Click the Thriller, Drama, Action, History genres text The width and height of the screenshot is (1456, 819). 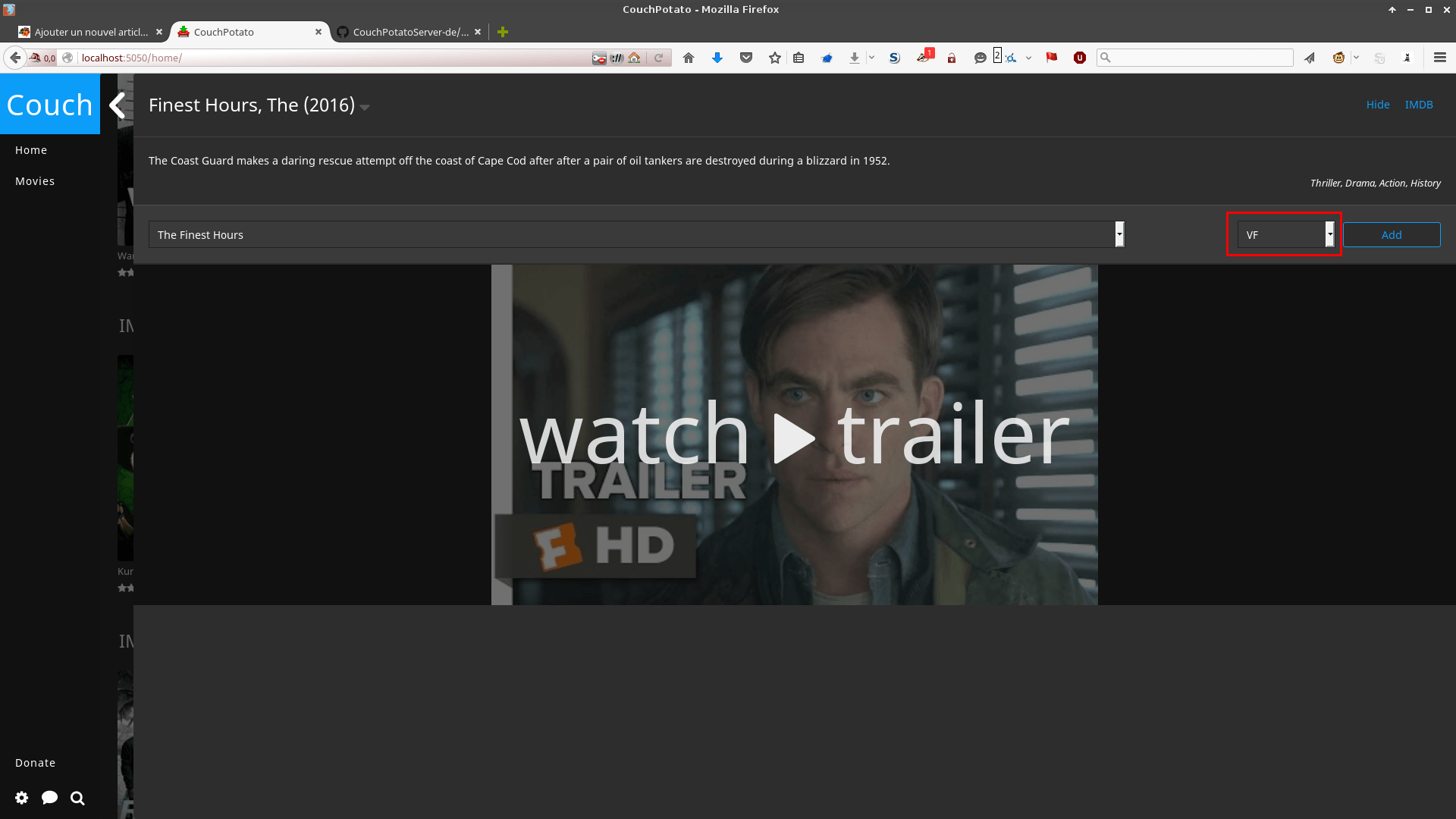(1376, 183)
